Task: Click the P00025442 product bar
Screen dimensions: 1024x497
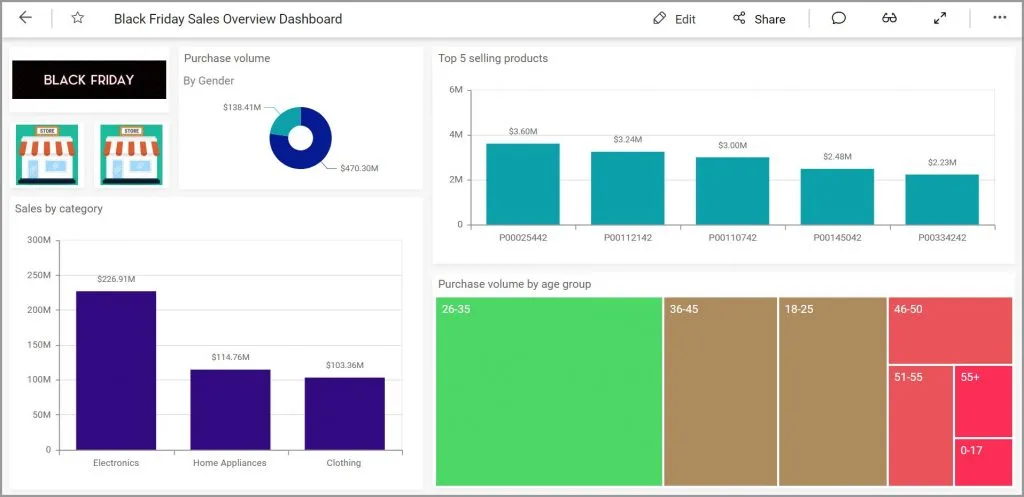Action: [523, 185]
